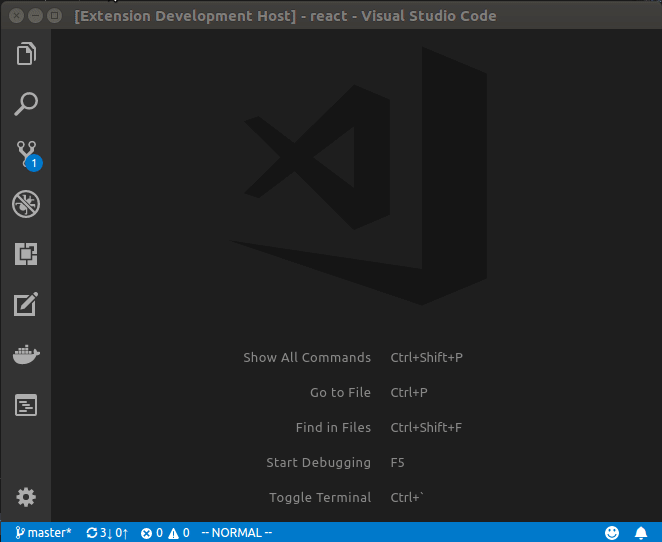This screenshot has height=542, width=662.
Task: Minimize the VS Code window
Action: 35,16
